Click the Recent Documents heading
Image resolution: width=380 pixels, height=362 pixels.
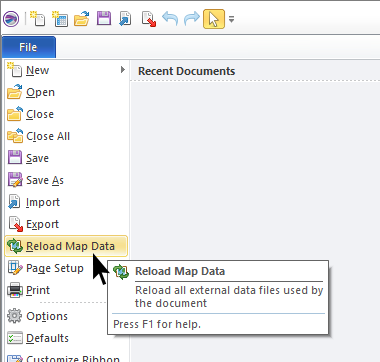[187, 71]
